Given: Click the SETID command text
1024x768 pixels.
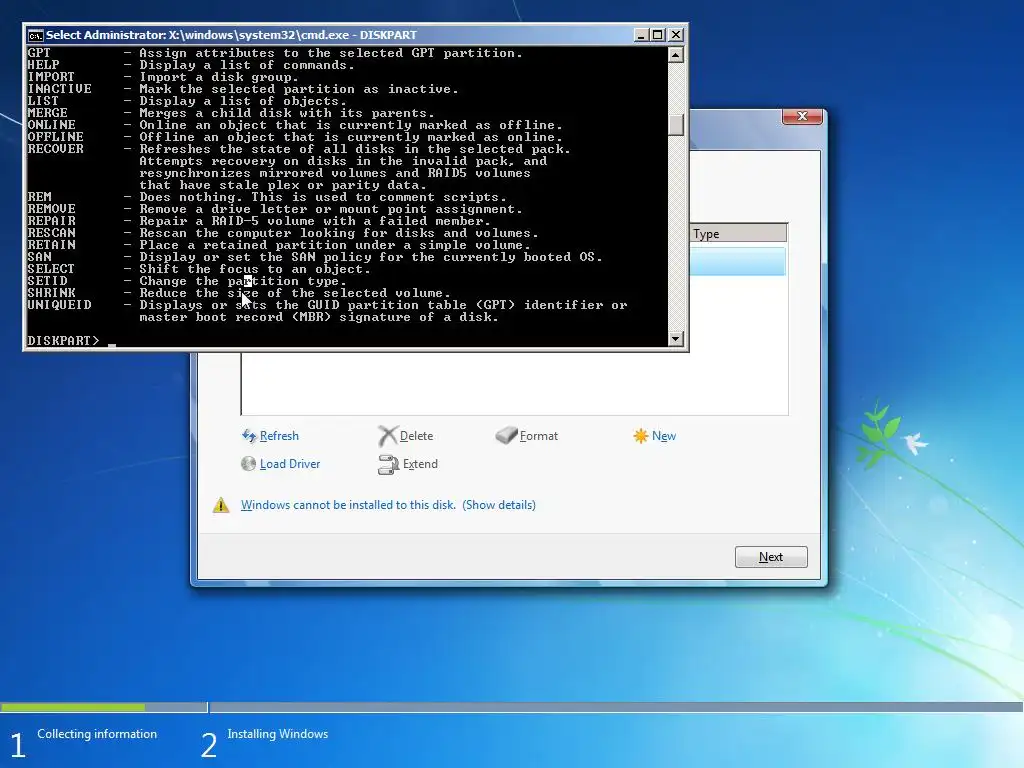Looking at the screenshot, I should click(x=47, y=281).
